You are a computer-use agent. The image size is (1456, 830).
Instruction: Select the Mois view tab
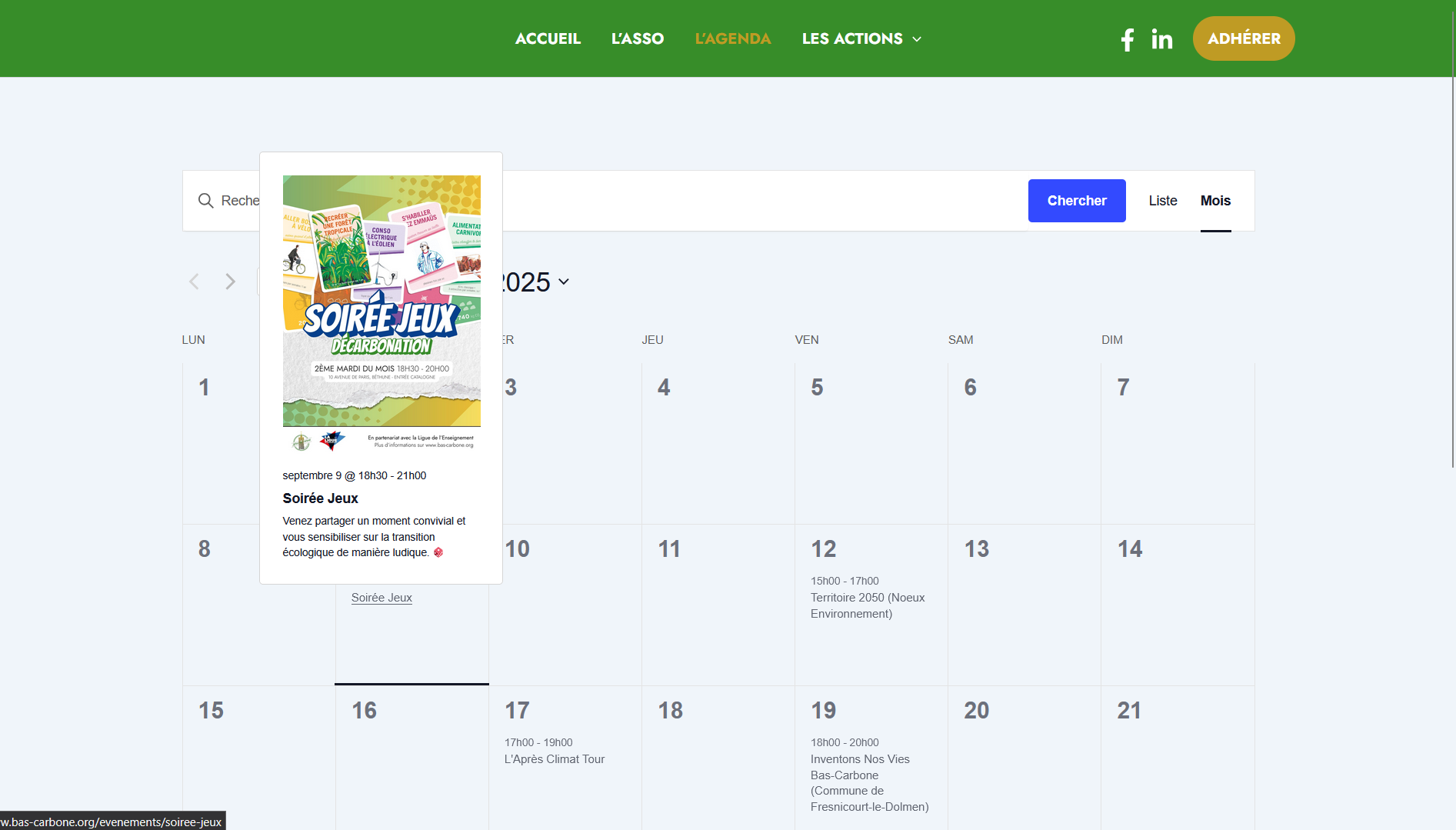pyautogui.click(x=1215, y=201)
